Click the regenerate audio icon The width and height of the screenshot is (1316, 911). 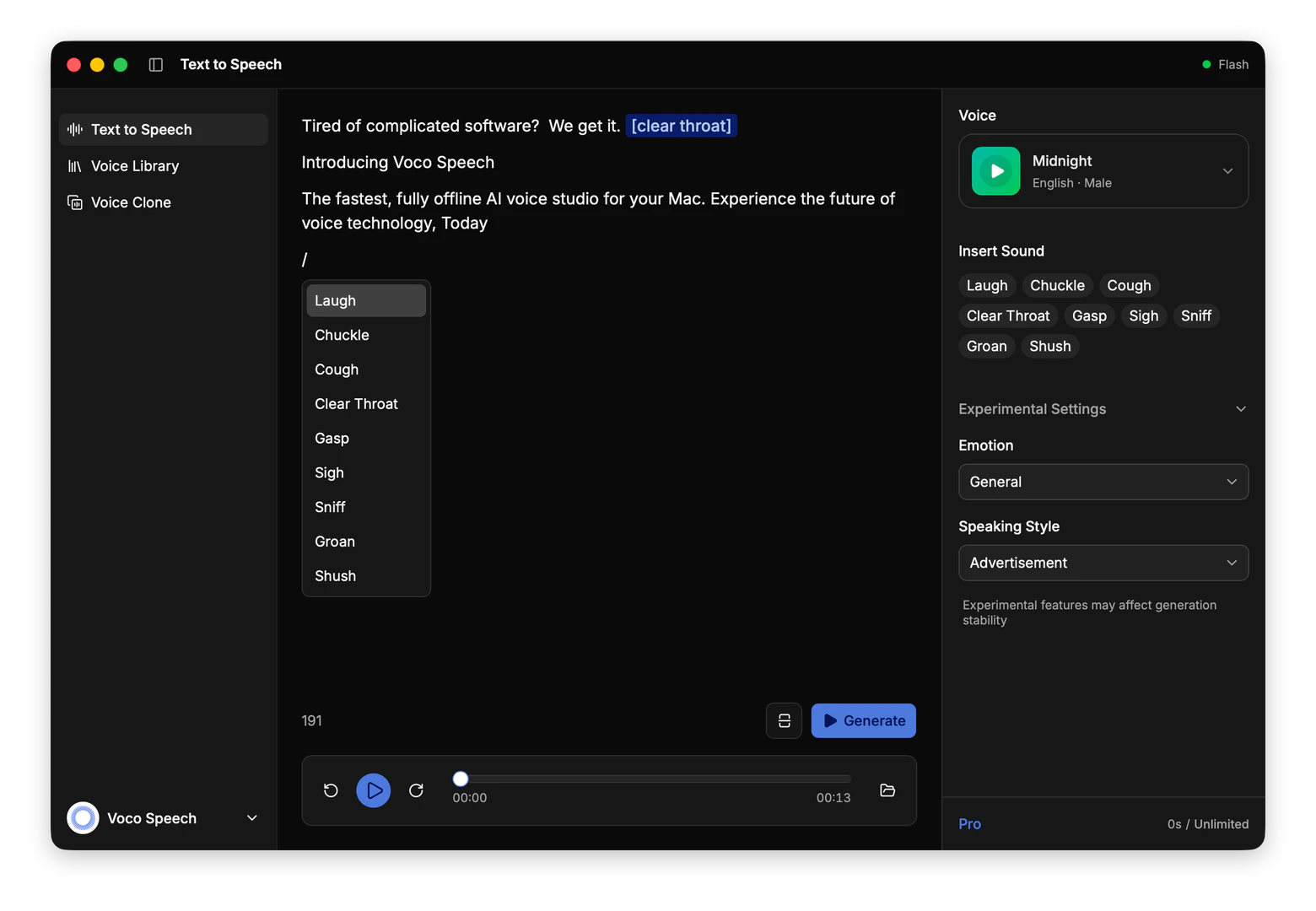click(416, 790)
